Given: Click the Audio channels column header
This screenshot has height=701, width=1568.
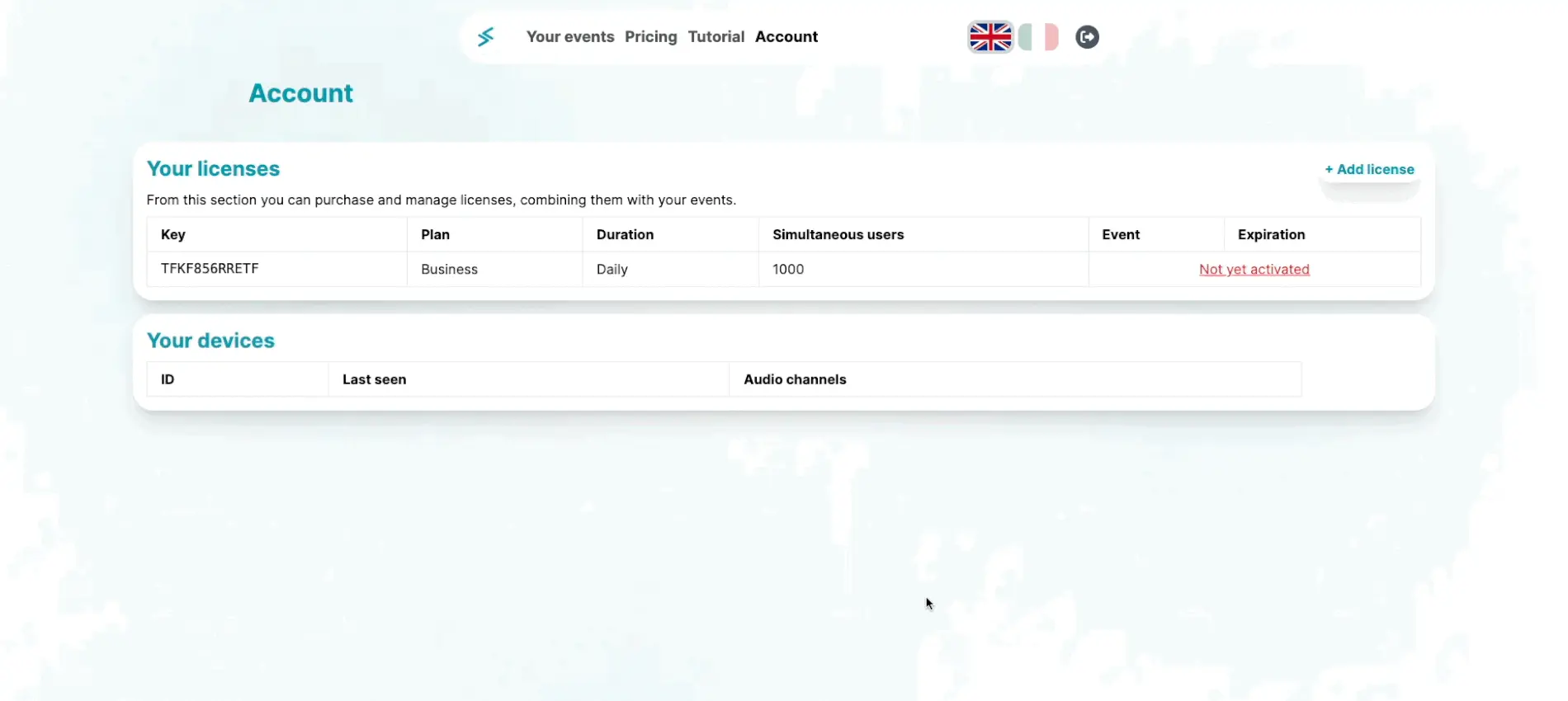Looking at the screenshot, I should [x=795, y=380].
